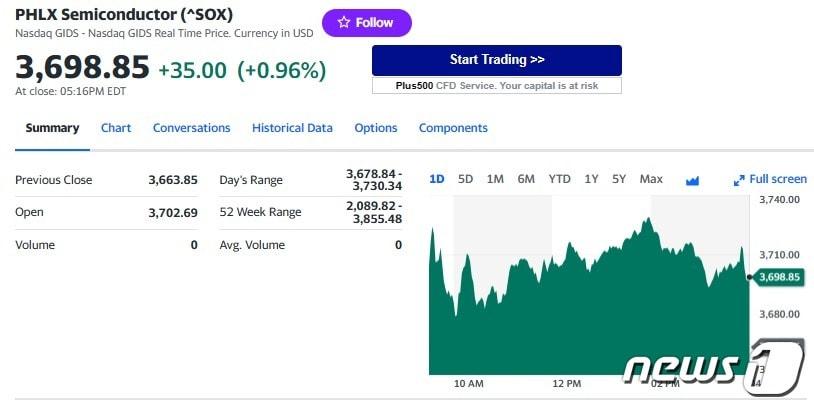The image size is (814, 408).
Task: Click the 3,710.00 axis label
Action: [779, 255]
